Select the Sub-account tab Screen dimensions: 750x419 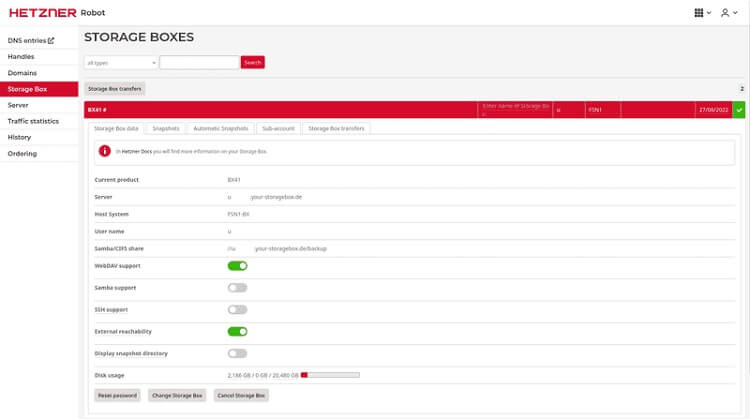click(278, 129)
